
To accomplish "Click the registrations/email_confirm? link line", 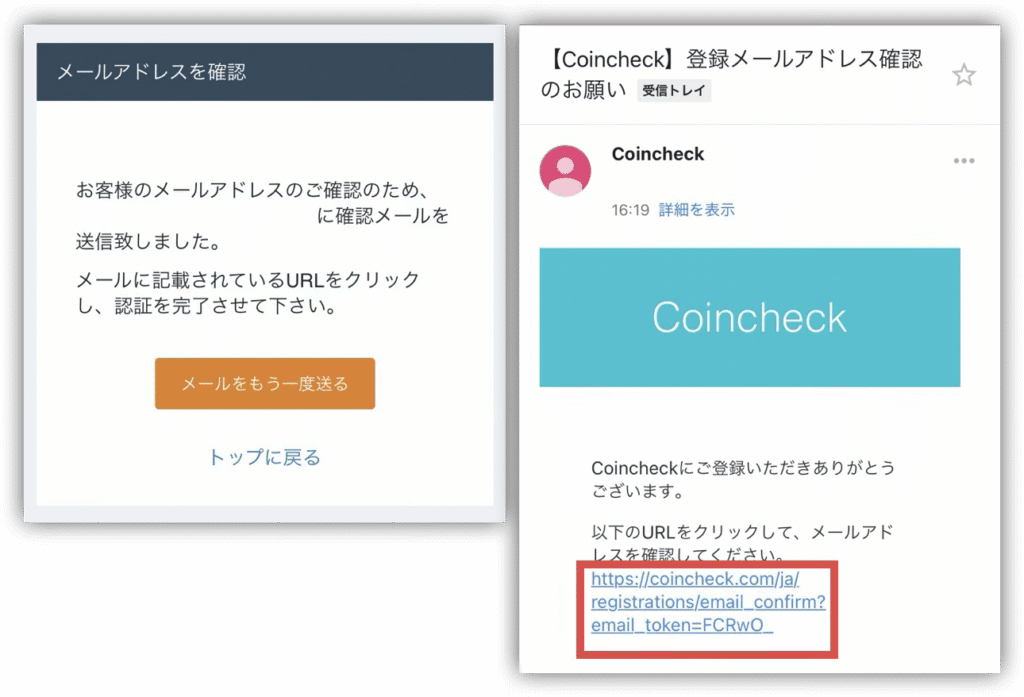I will [x=708, y=602].
